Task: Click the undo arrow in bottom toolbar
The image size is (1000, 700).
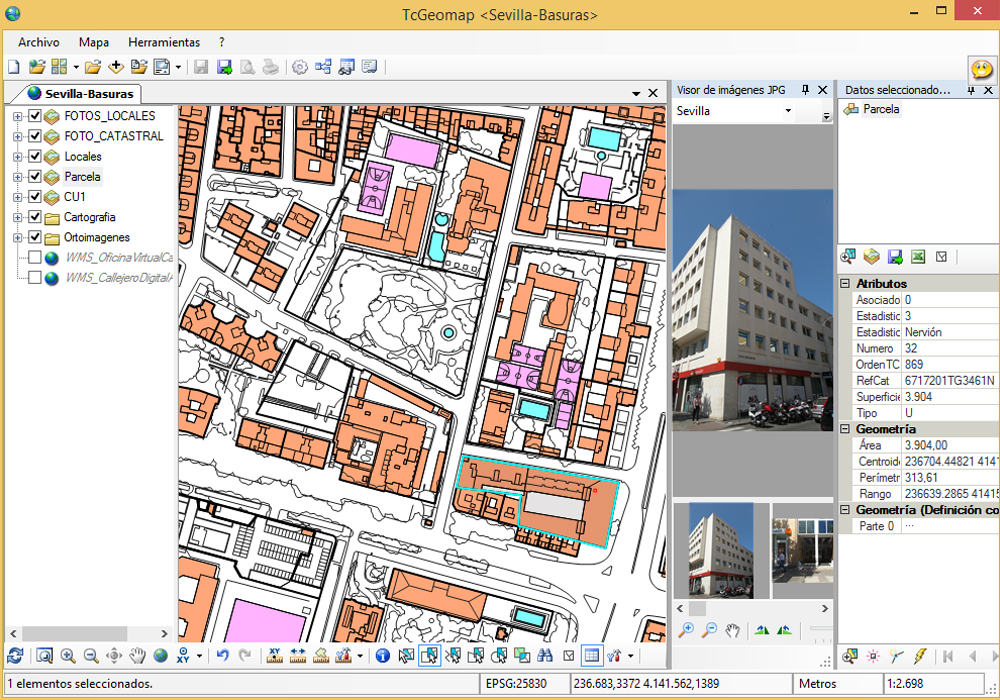Action: pos(222,656)
